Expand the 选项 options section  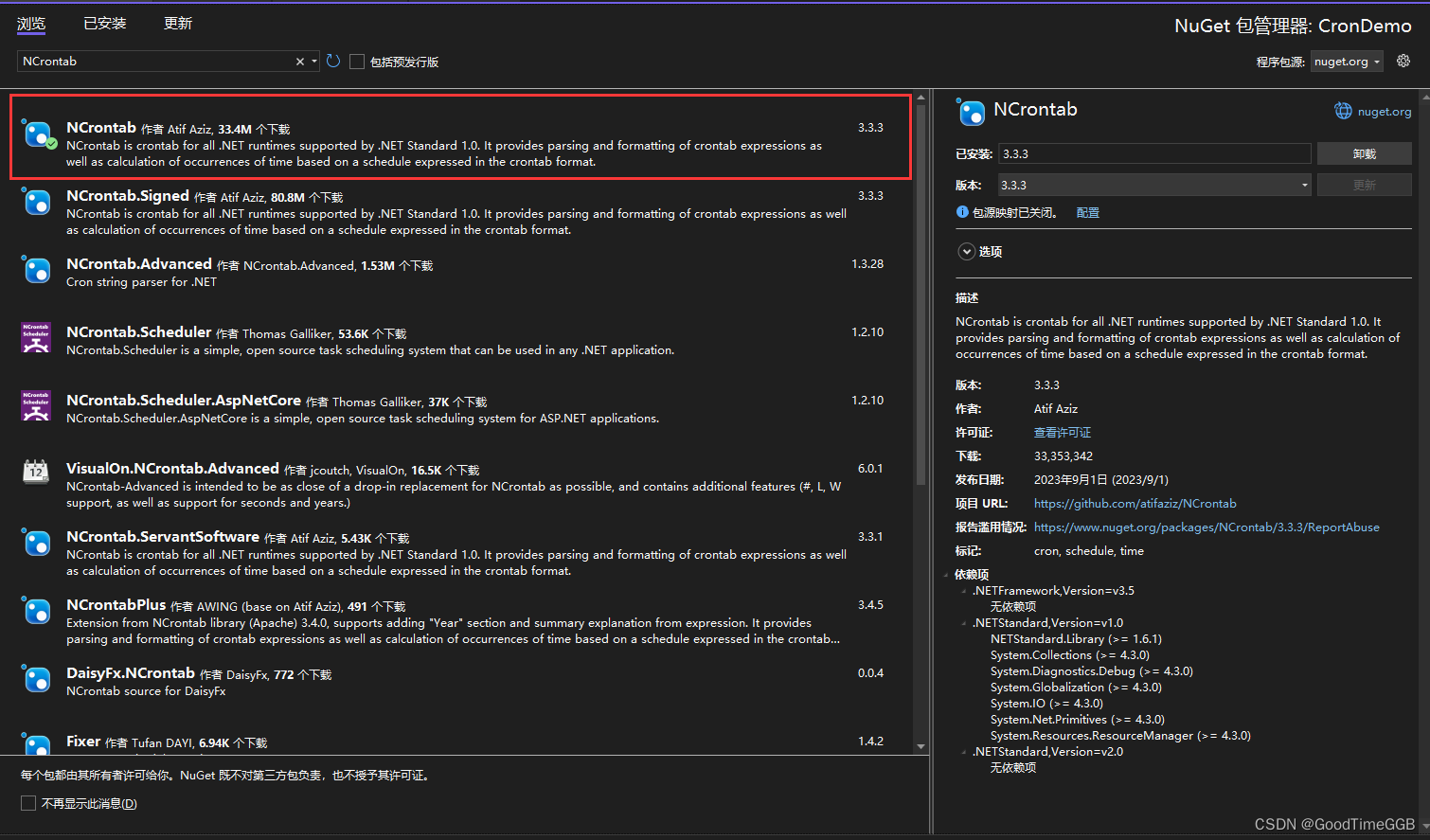(966, 251)
